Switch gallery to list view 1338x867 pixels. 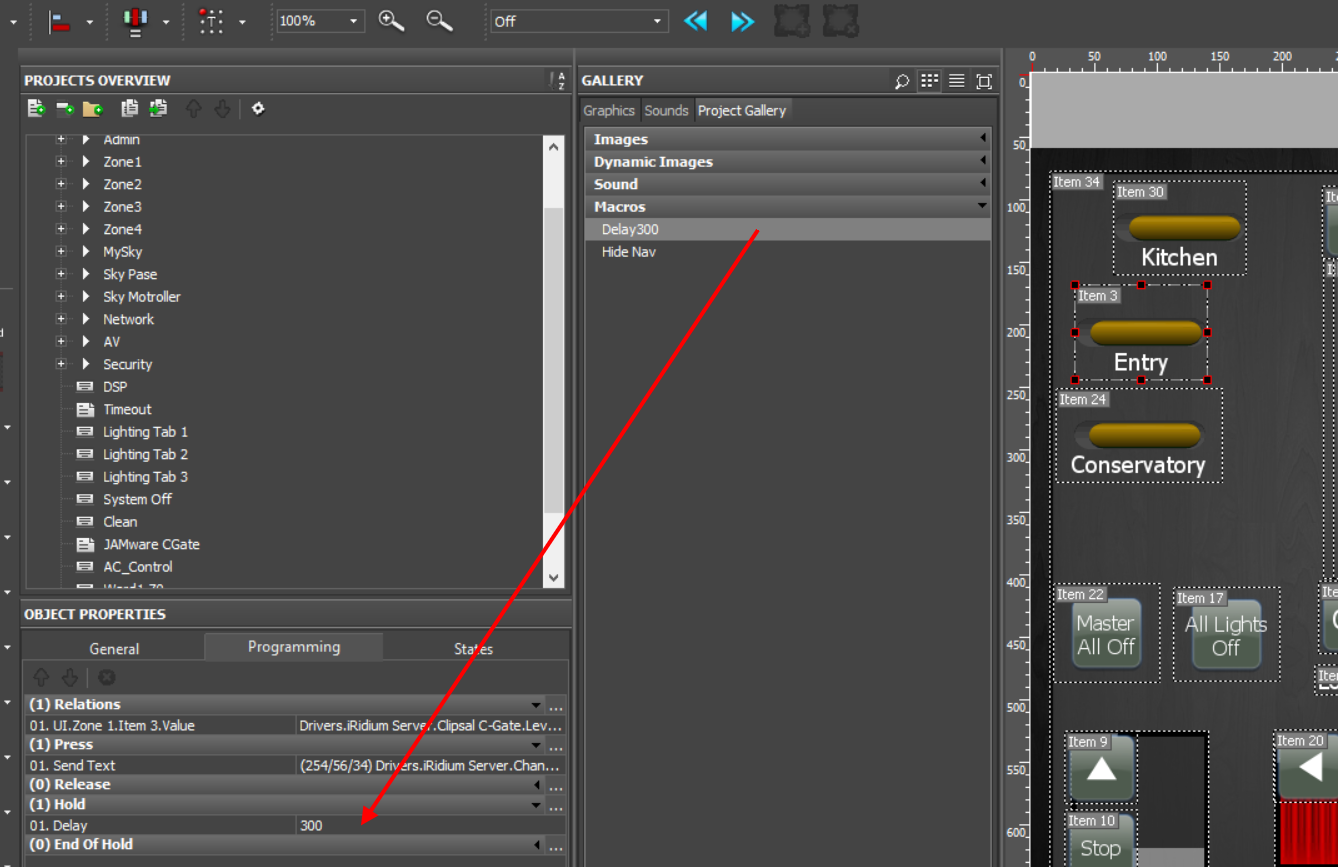tap(957, 81)
